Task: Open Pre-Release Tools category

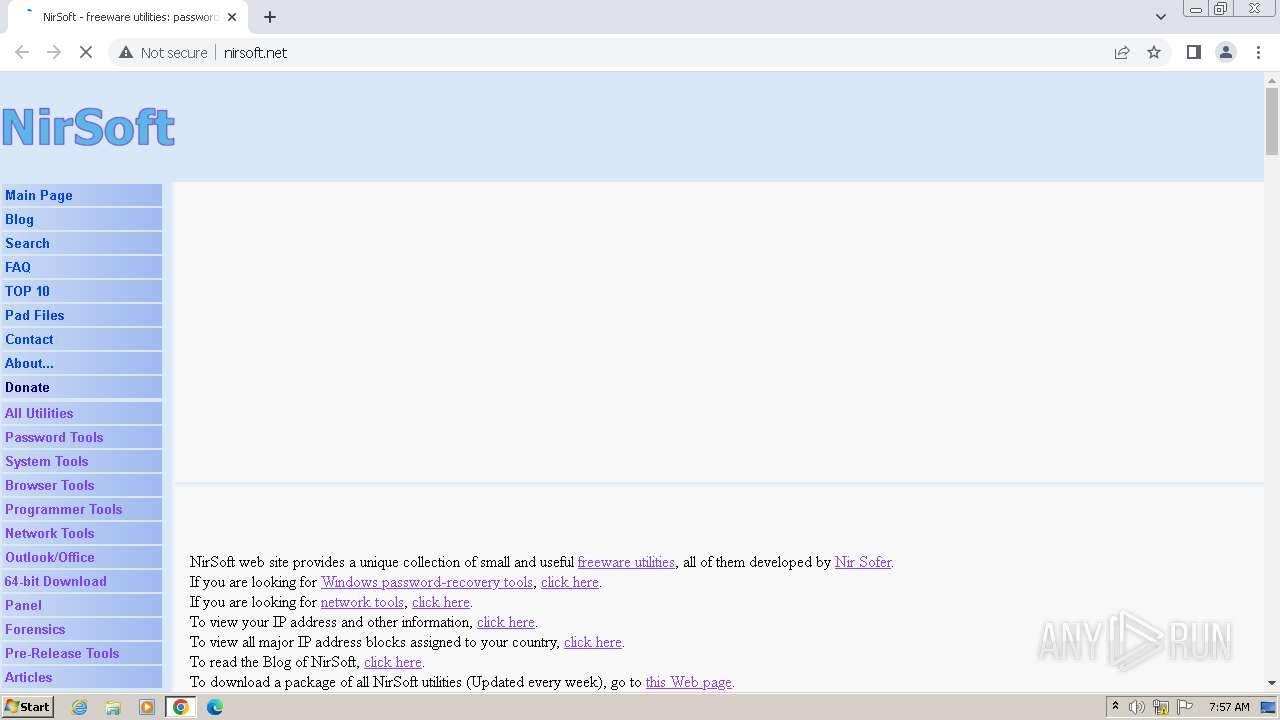Action: [x=81, y=653]
